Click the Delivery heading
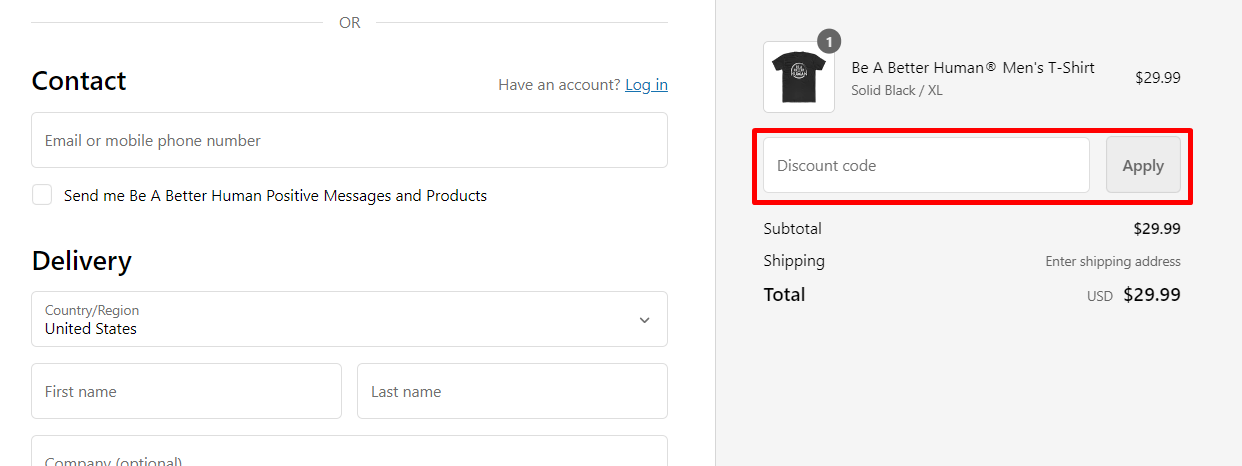This screenshot has width=1242, height=466. coord(81,260)
